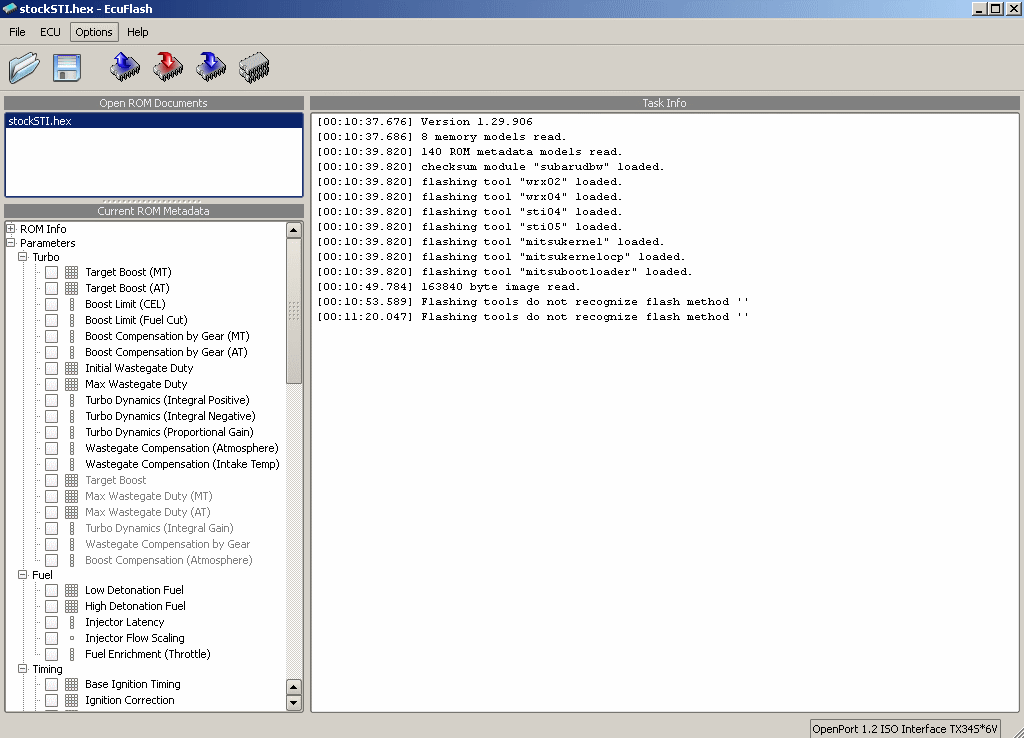Click the OpenPort 1.2 ISO Interface status text
The height and width of the screenshot is (738, 1024).
click(x=905, y=729)
